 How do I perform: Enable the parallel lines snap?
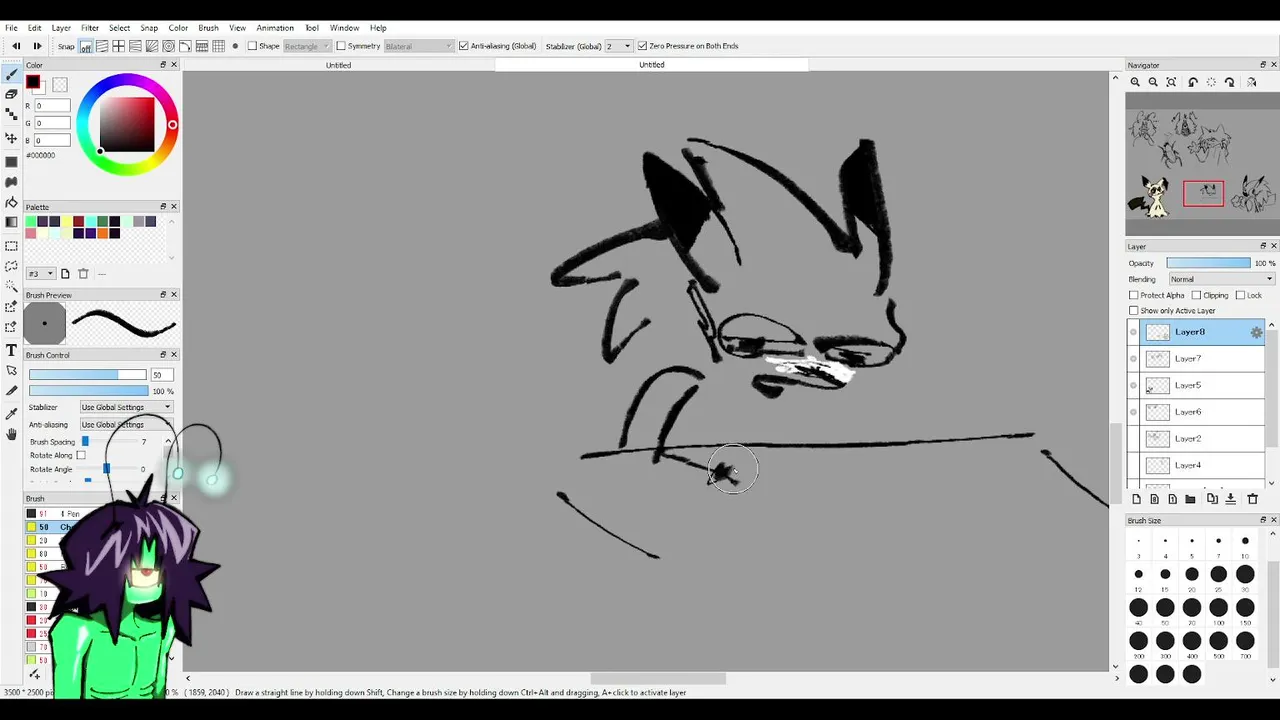102,46
